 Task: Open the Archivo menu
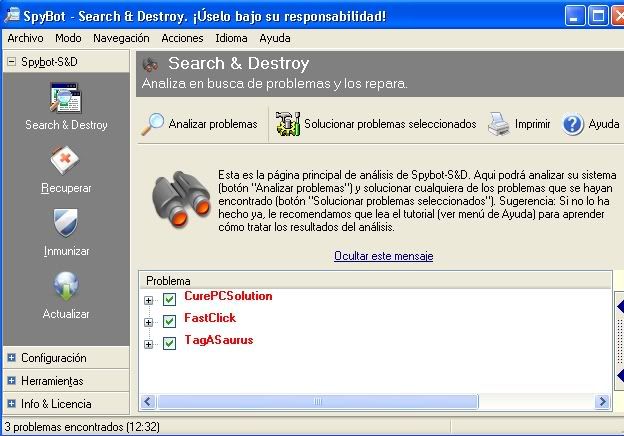coord(25,38)
